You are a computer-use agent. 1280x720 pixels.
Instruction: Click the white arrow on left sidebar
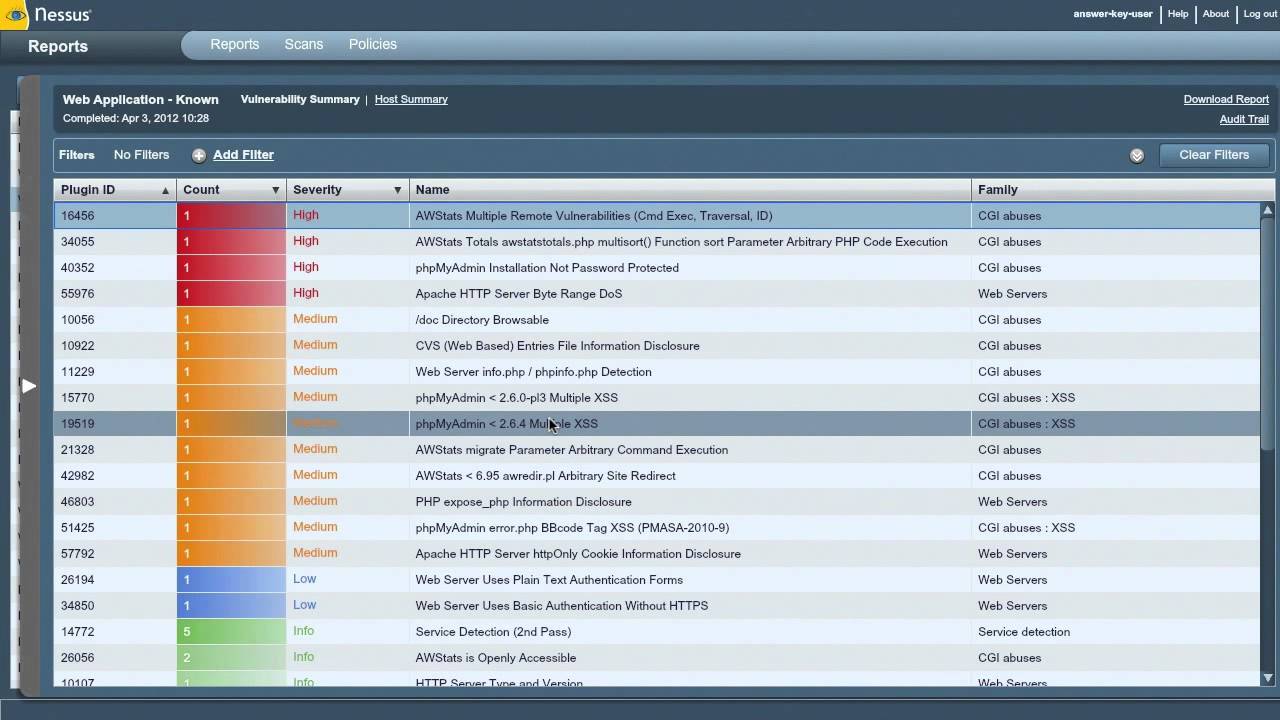[x=29, y=385]
